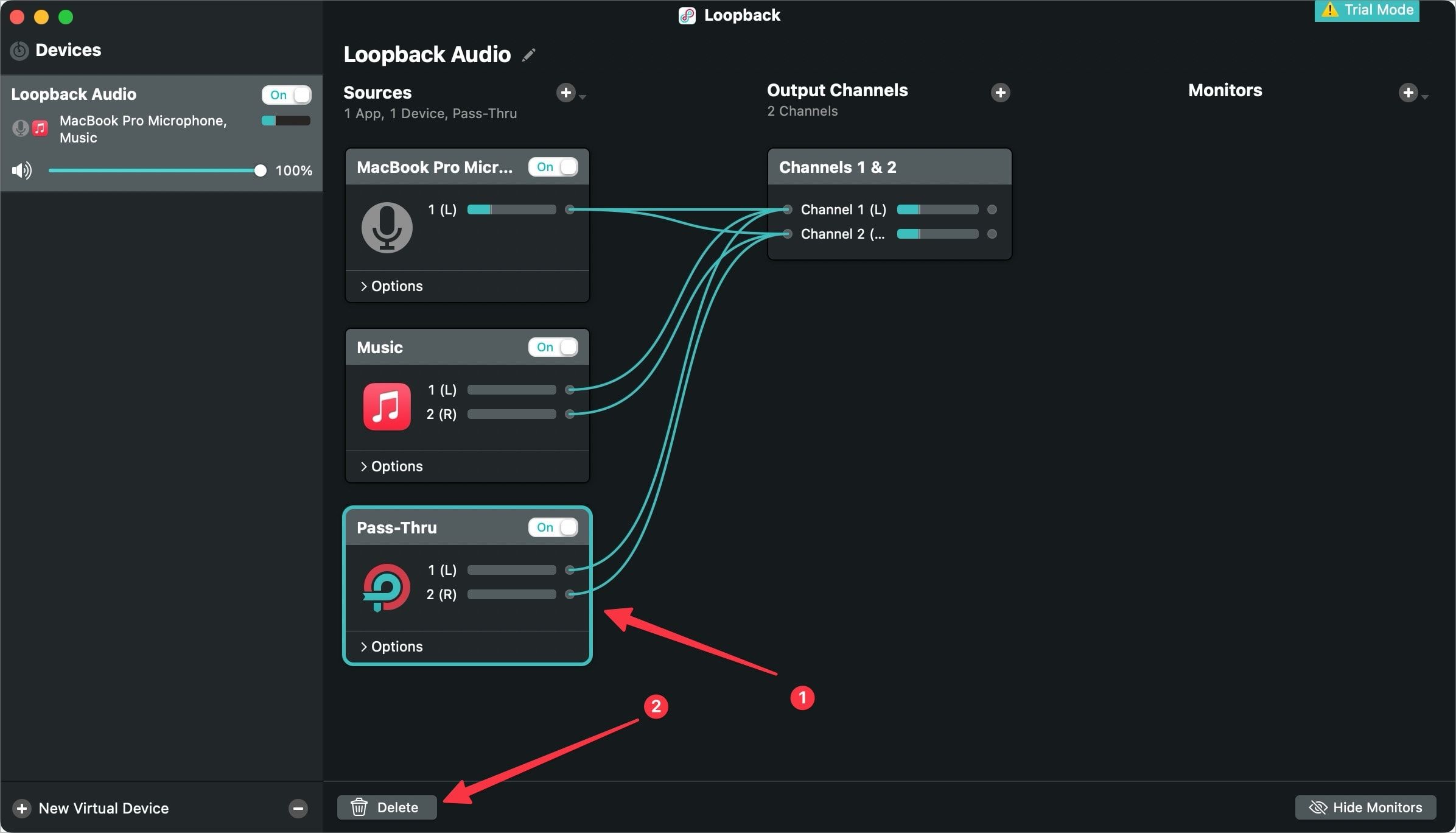Open the Sources add-source dropdown arrow

[x=583, y=96]
